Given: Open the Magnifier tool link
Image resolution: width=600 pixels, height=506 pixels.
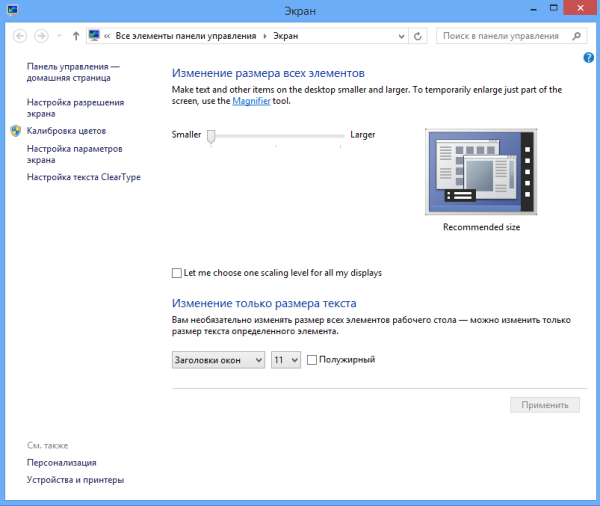Looking at the screenshot, I should 251,101.
